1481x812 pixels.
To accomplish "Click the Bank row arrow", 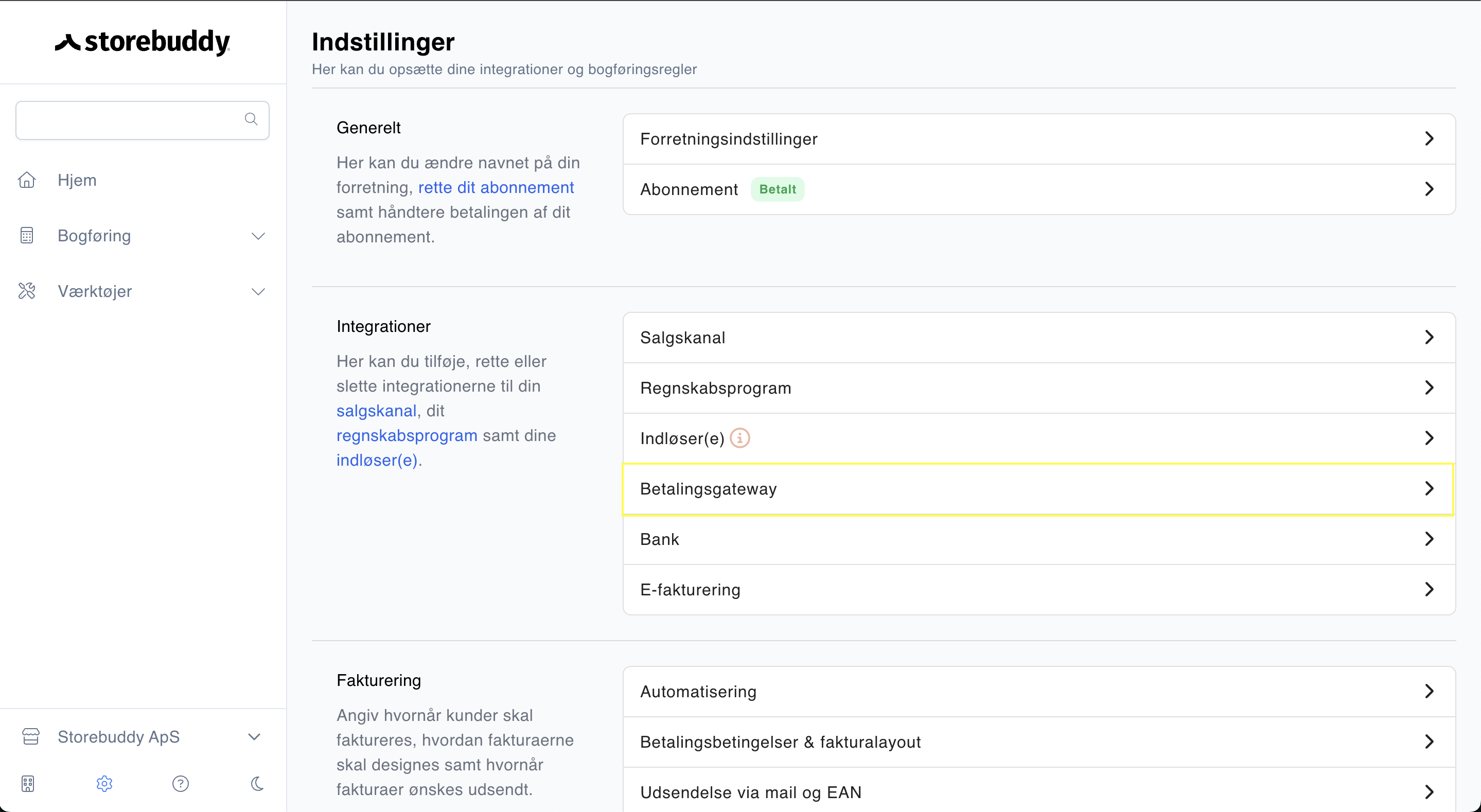I will tap(1429, 539).
